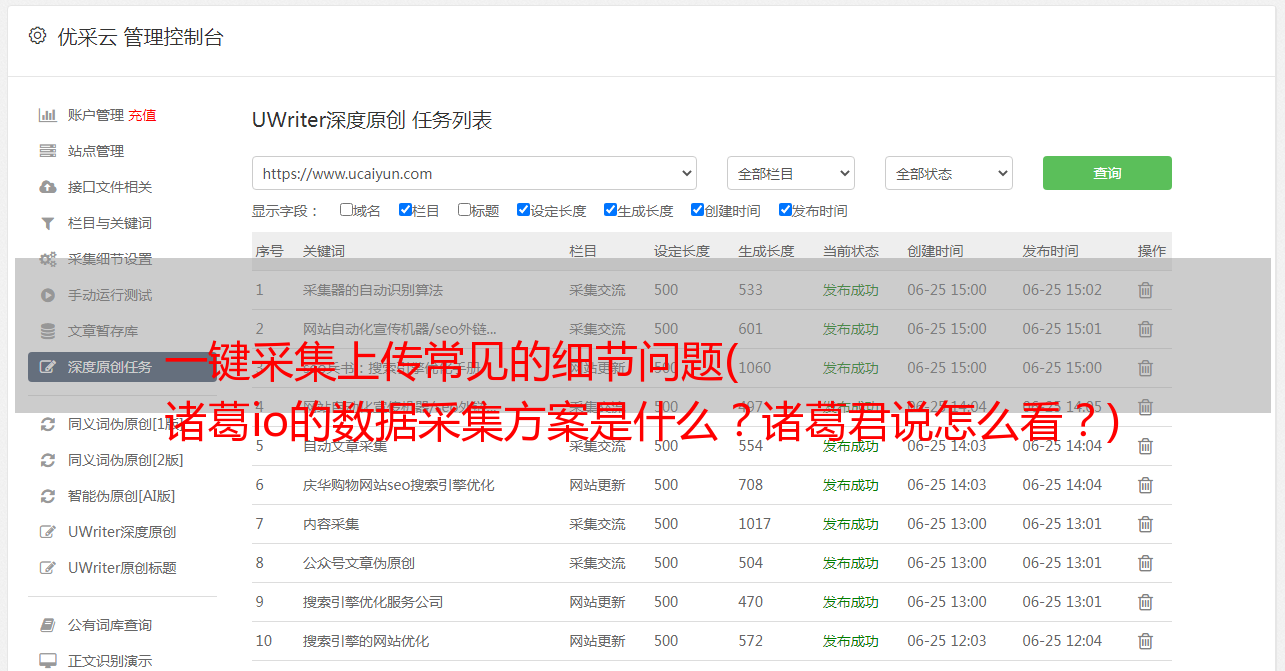Delete the 搜索引擎优化服务公司 task row
1285x671 pixels.
[1146, 602]
